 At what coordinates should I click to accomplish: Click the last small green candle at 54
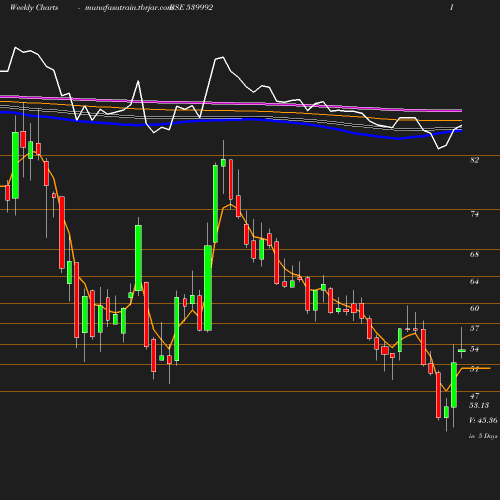coord(462,350)
